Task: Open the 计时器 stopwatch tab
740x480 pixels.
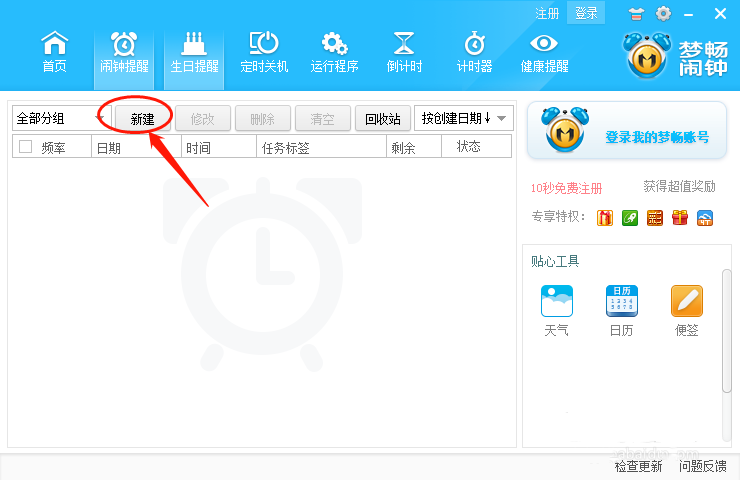Action: (474, 52)
